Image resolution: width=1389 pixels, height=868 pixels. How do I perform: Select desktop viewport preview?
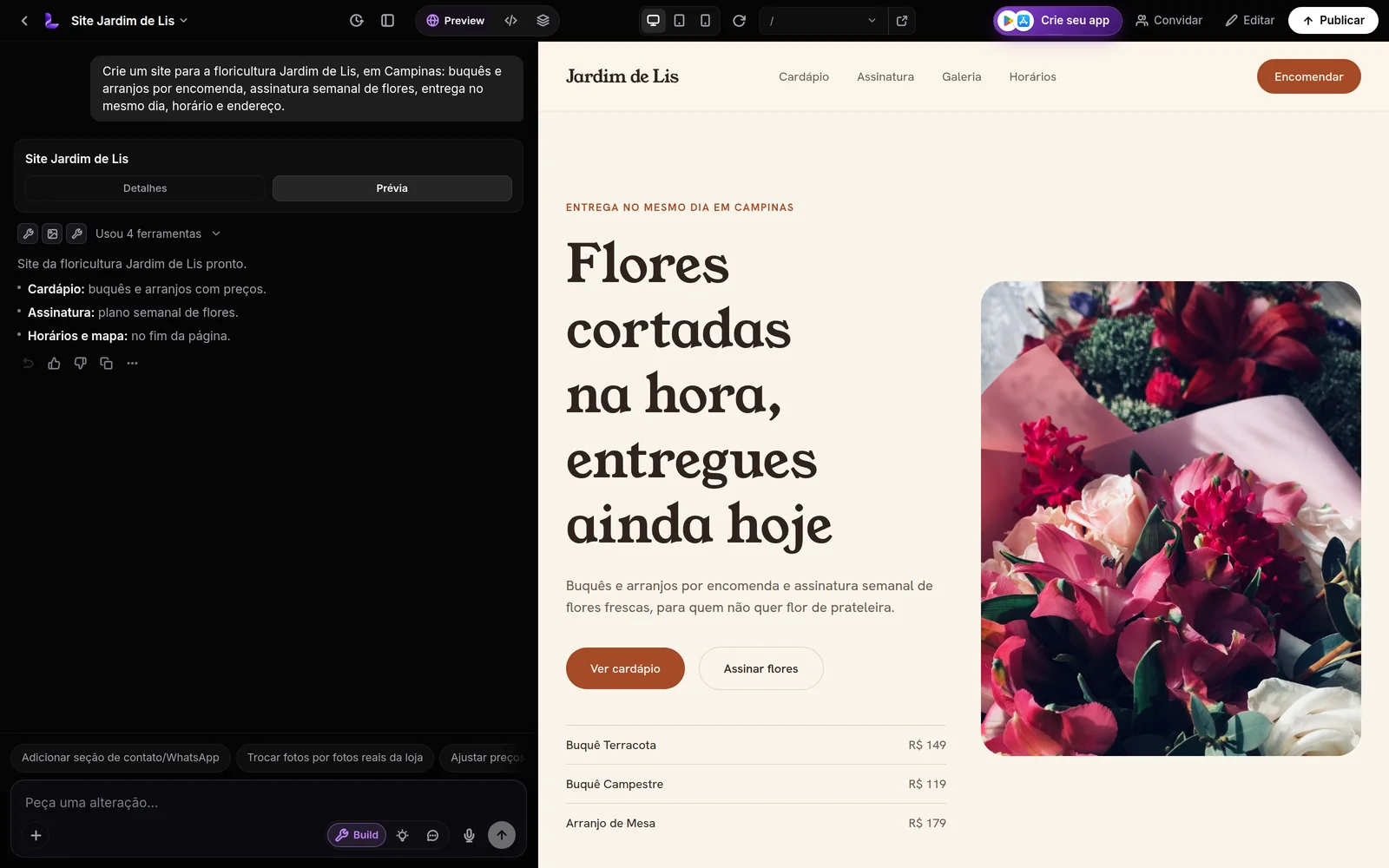(x=654, y=21)
